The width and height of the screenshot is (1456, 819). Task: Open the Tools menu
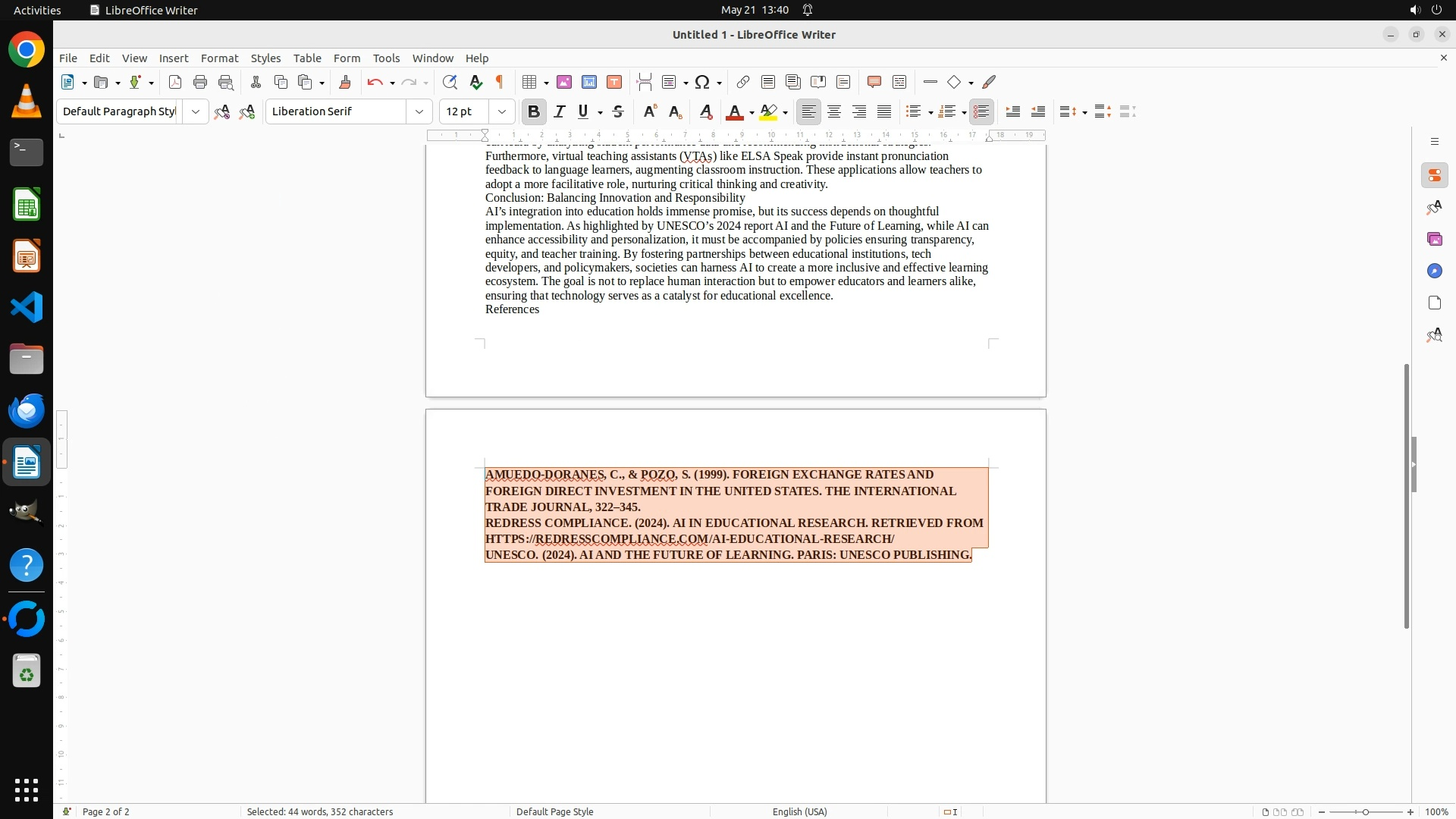tap(386, 58)
